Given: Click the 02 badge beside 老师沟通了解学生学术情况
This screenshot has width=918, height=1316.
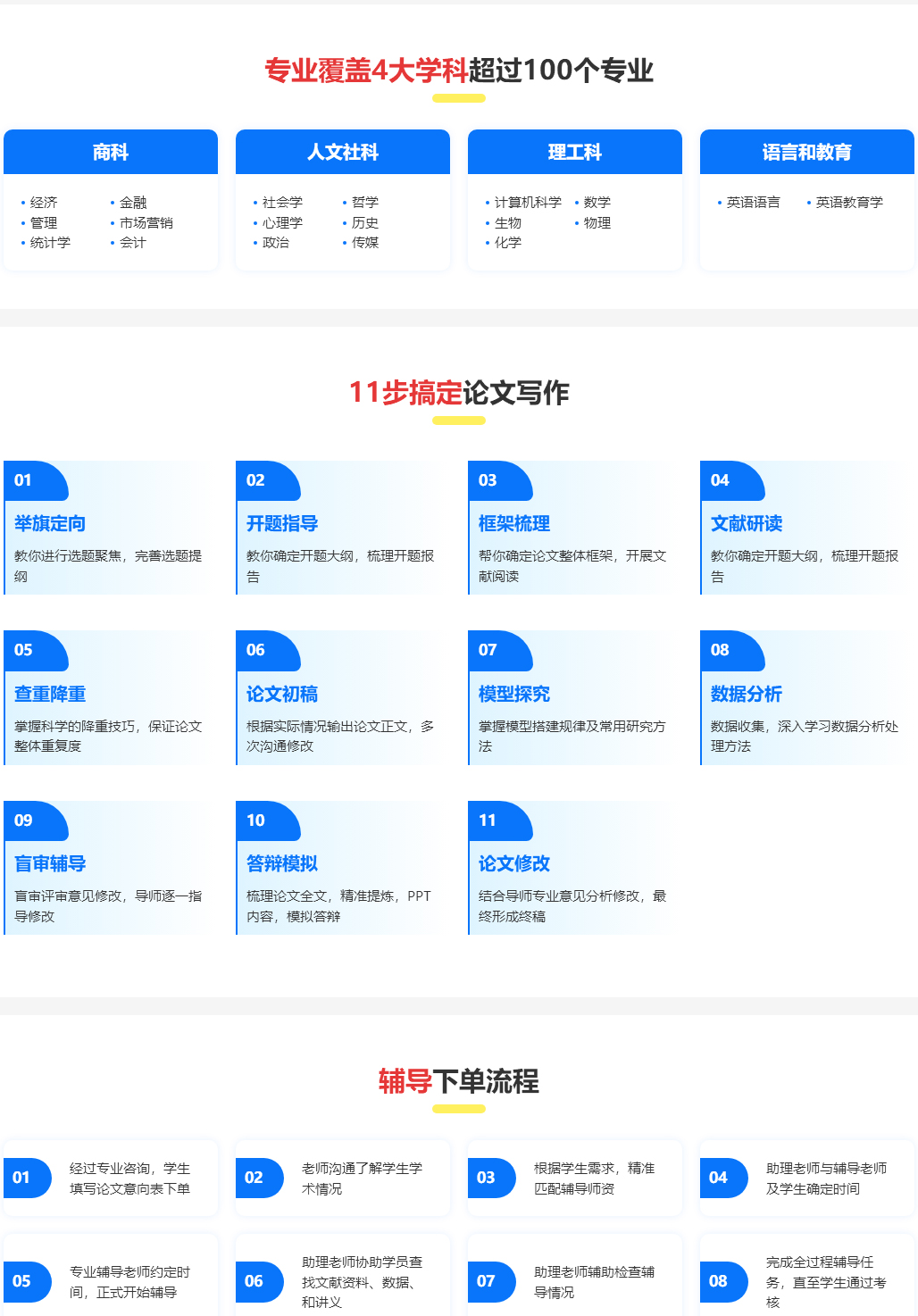Looking at the screenshot, I should pos(258,1178).
